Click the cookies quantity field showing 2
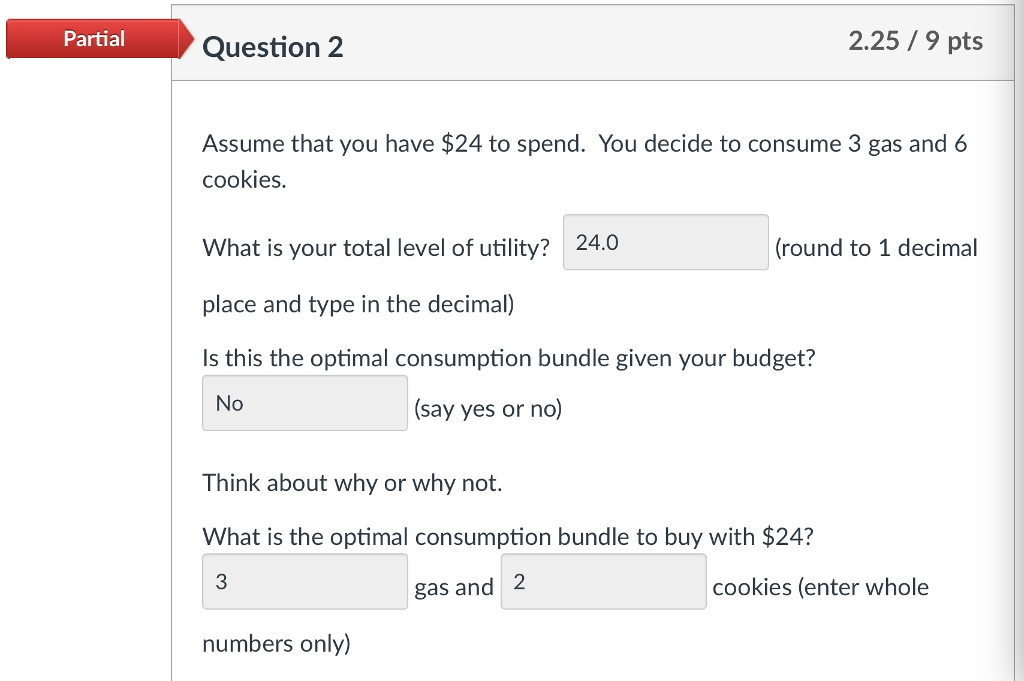The image size is (1024, 681). 603,581
